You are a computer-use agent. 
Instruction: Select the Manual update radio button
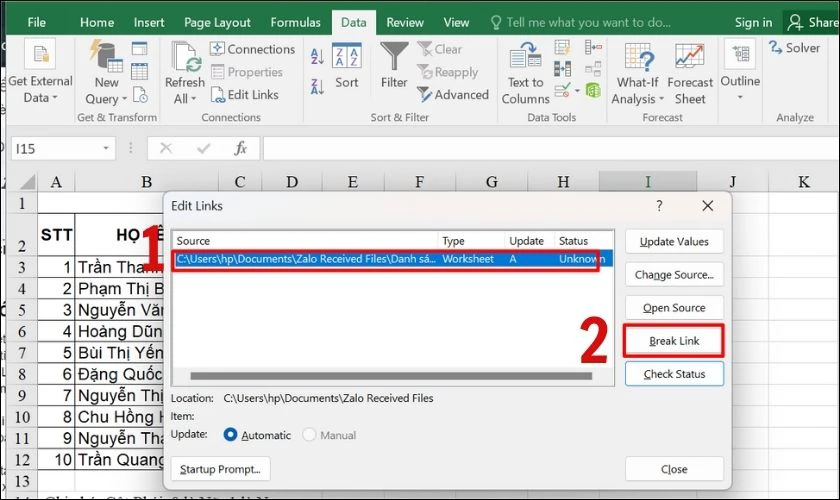tap(309, 435)
